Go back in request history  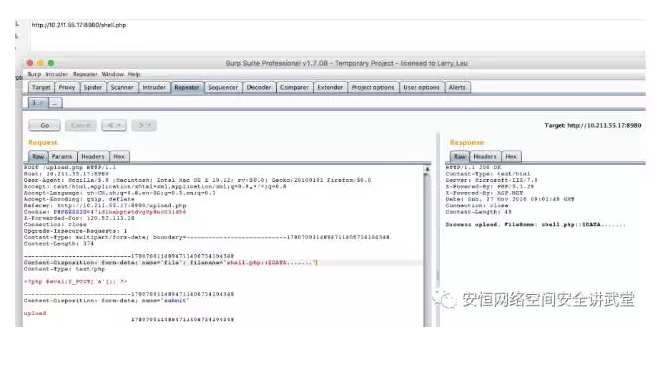(114, 125)
